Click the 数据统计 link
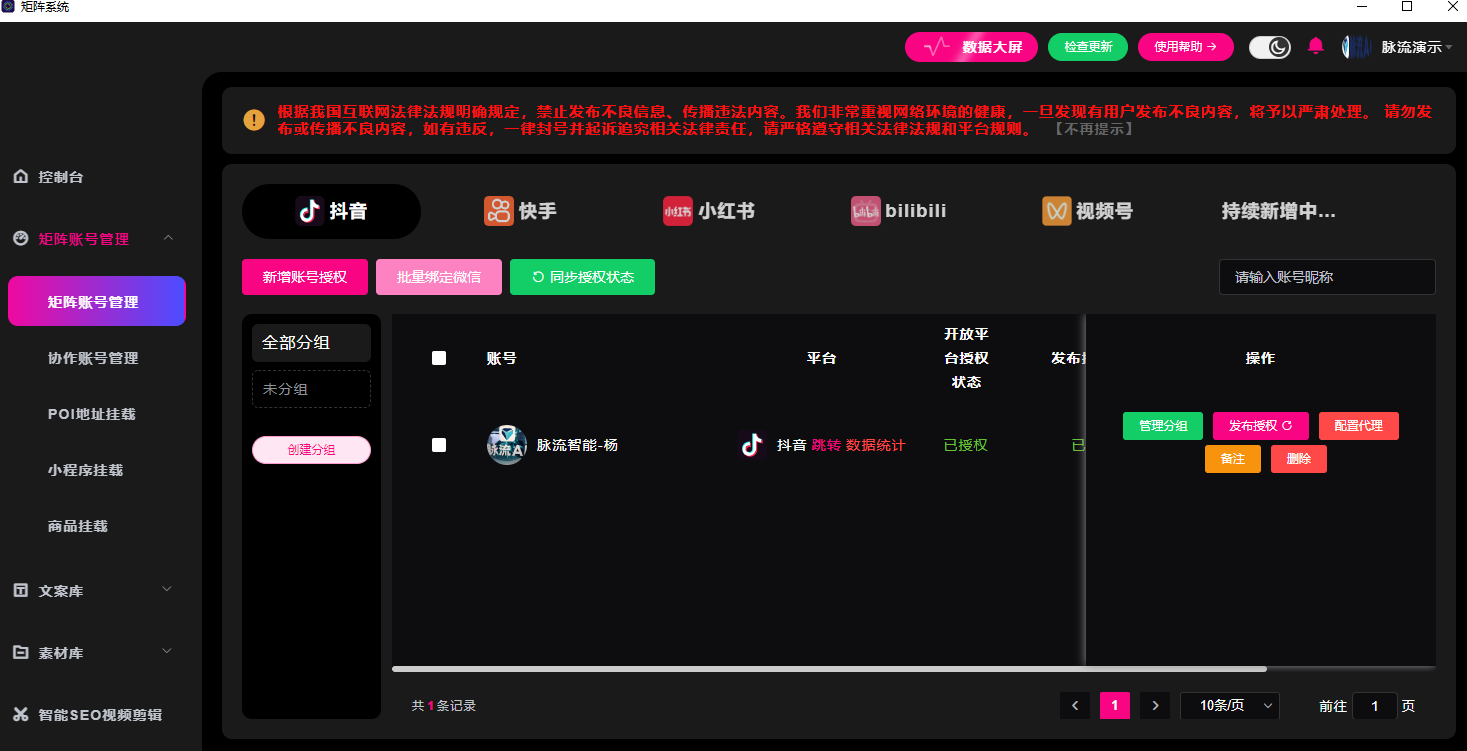 point(876,445)
